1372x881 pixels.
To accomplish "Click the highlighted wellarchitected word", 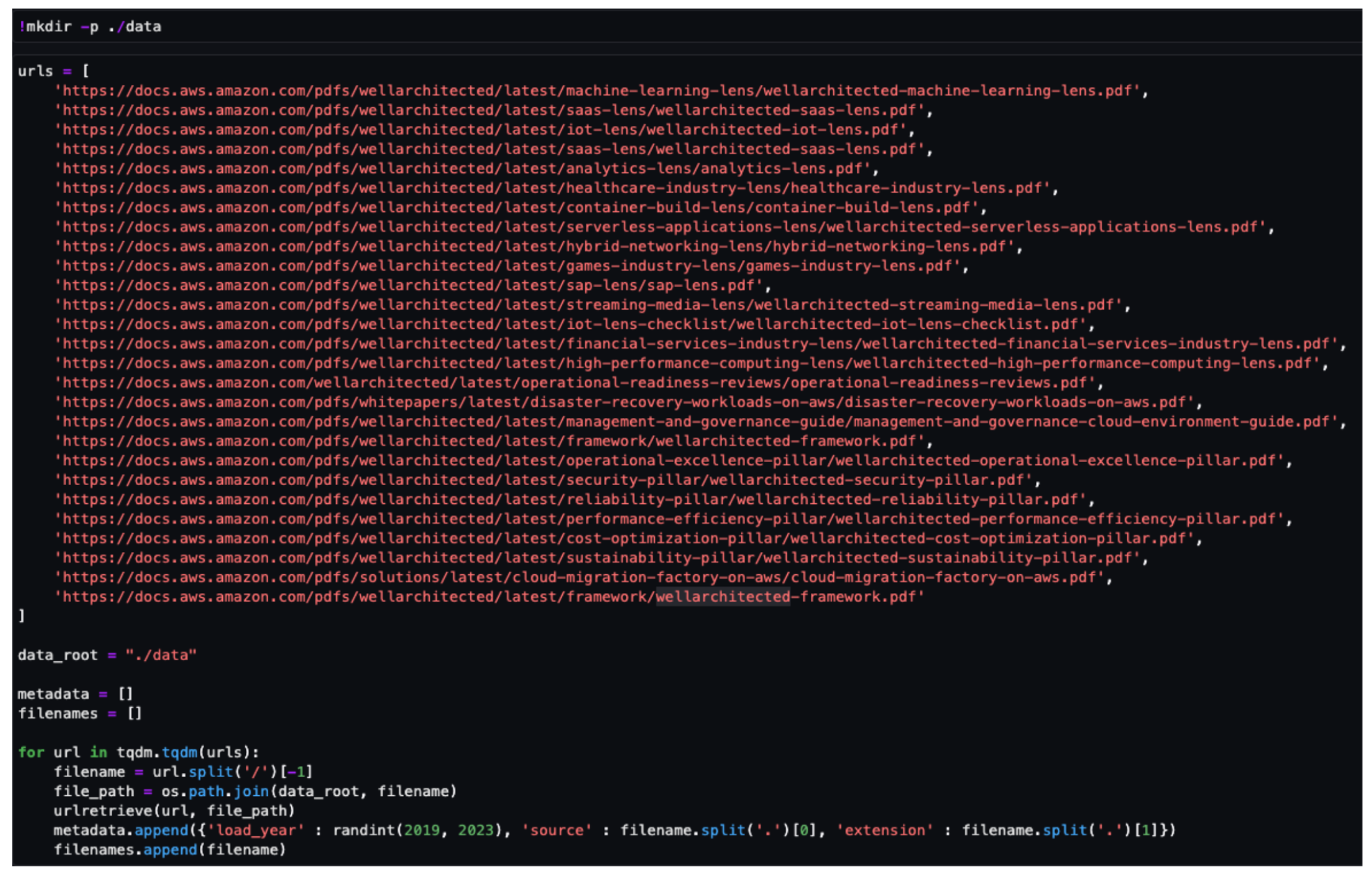I will coord(723,597).
